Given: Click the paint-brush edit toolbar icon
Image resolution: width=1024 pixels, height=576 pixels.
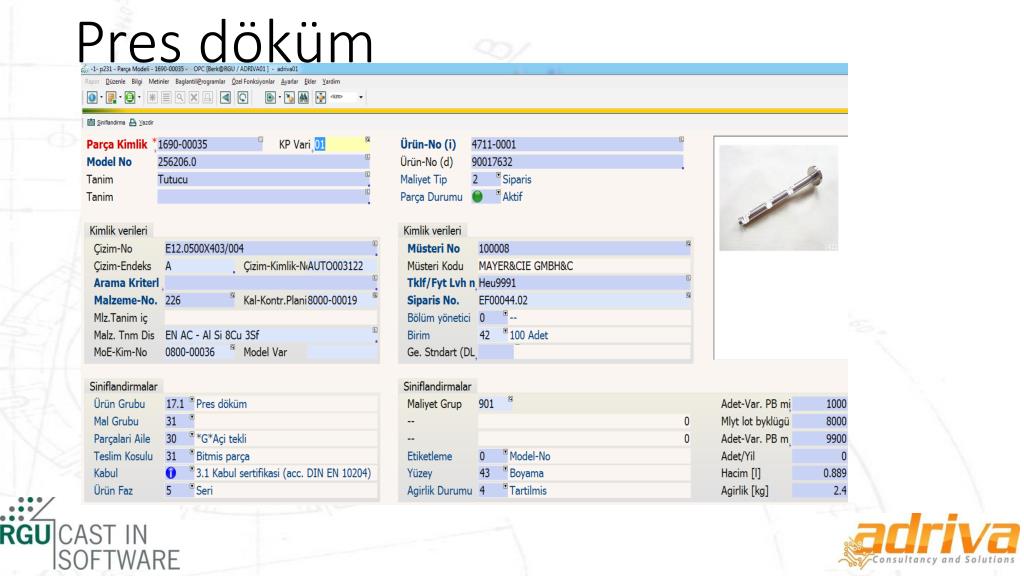Looking at the screenshot, I should (289, 97).
